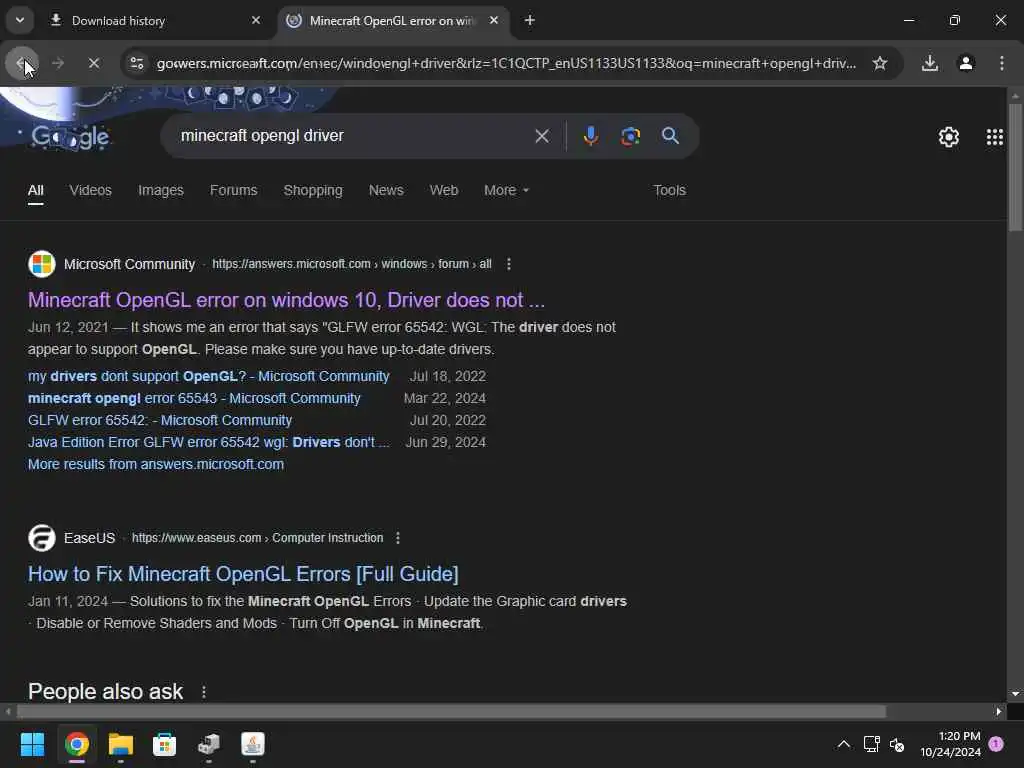Open the search Tools button

(x=669, y=190)
